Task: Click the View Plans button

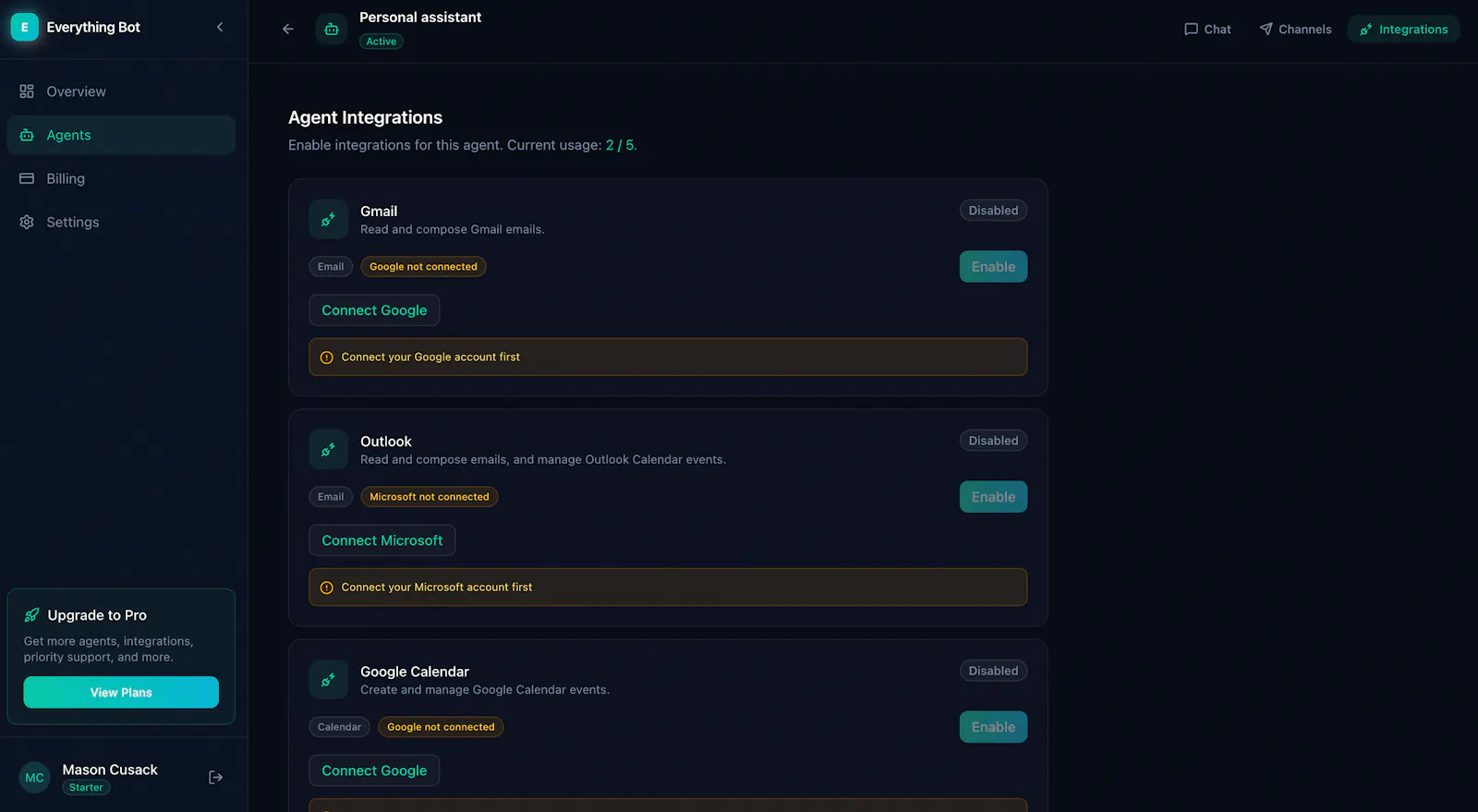Action: pos(121,692)
